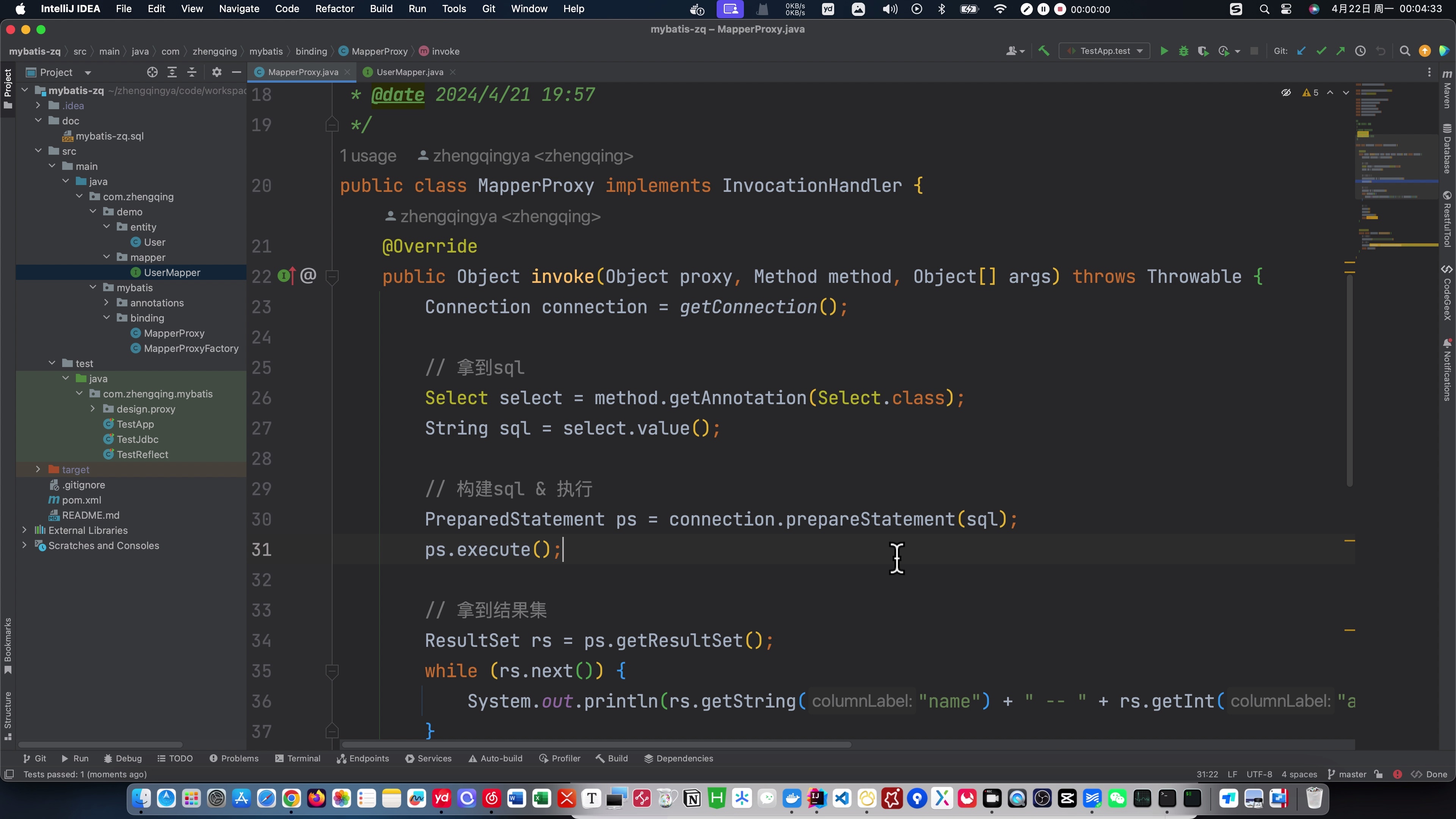Image resolution: width=1456 pixels, height=819 pixels.
Task: Start debugging with the Debug bug icon
Action: (1183, 52)
